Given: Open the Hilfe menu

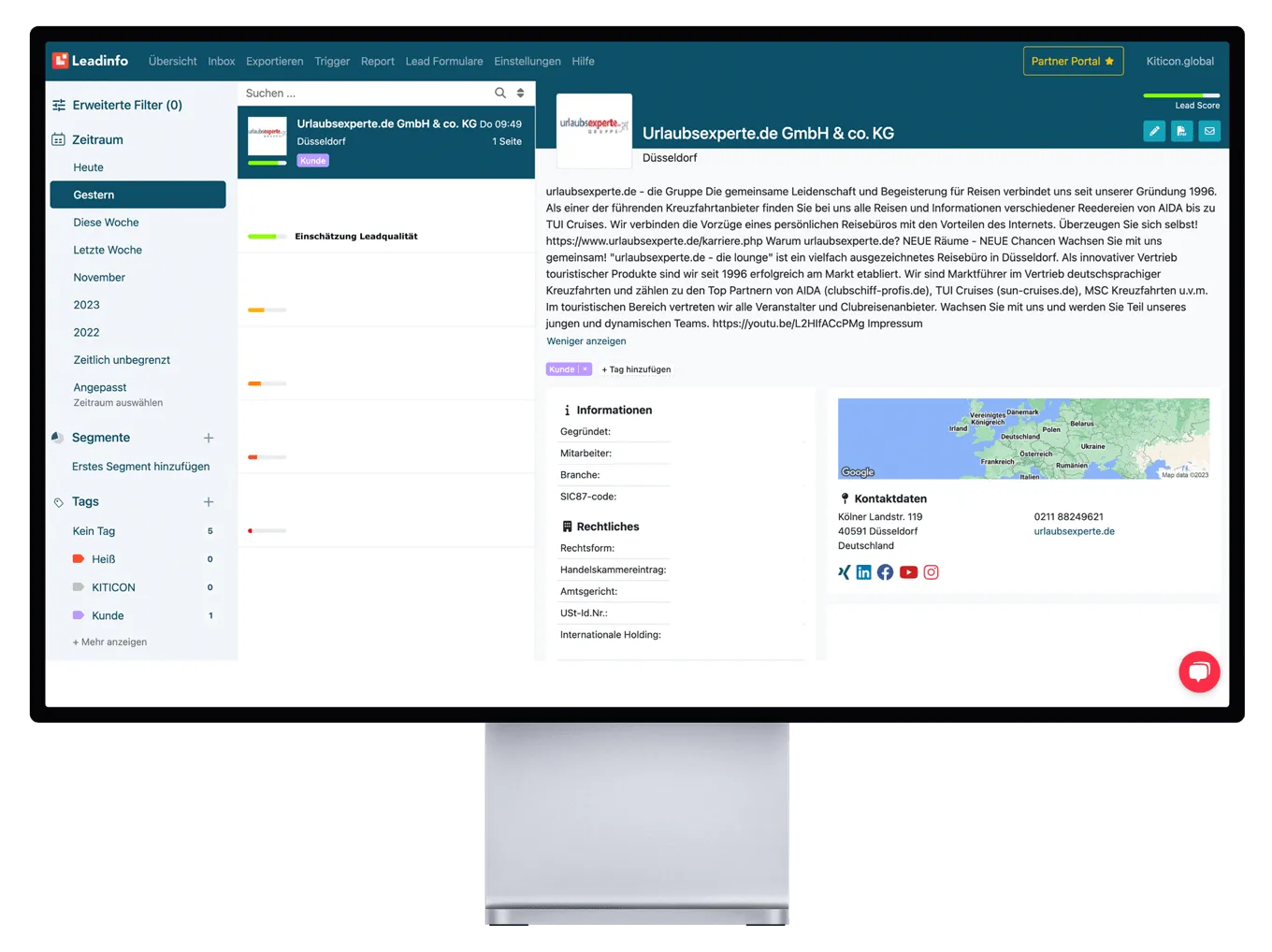Looking at the screenshot, I should pyautogui.click(x=583, y=61).
